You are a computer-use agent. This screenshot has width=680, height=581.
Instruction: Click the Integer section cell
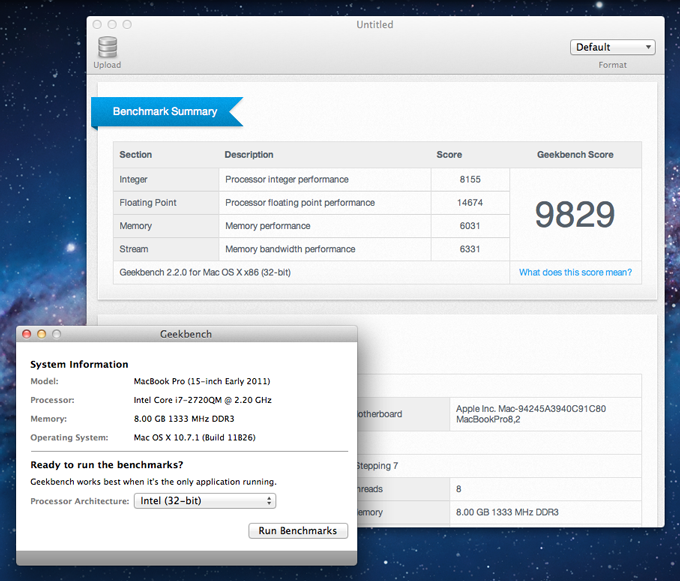[x=166, y=180]
